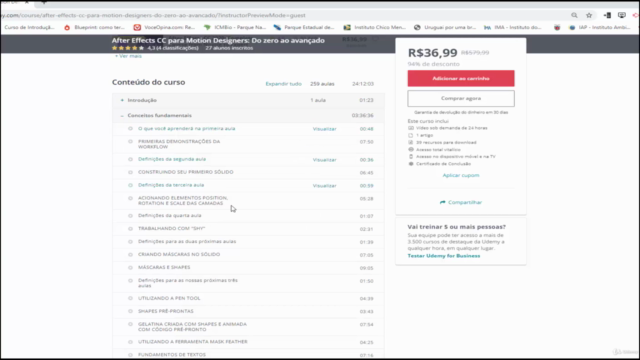Select 'MÁSCARAS E SHAPES' lesson text
The width and height of the screenshot is (640, 360).
click(164, 267)
